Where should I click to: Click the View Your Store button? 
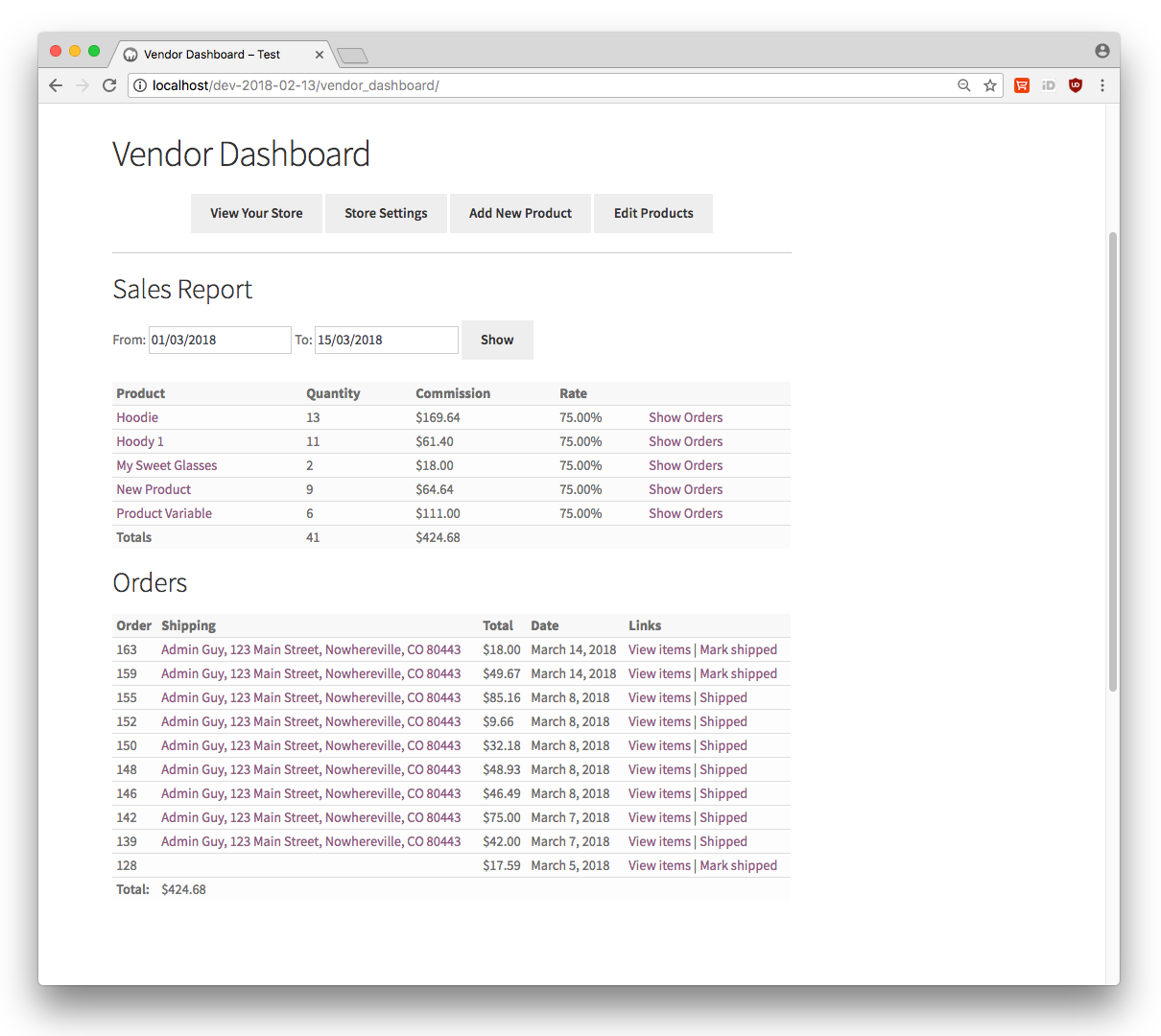pyautogui.click(x=256, y=213)
